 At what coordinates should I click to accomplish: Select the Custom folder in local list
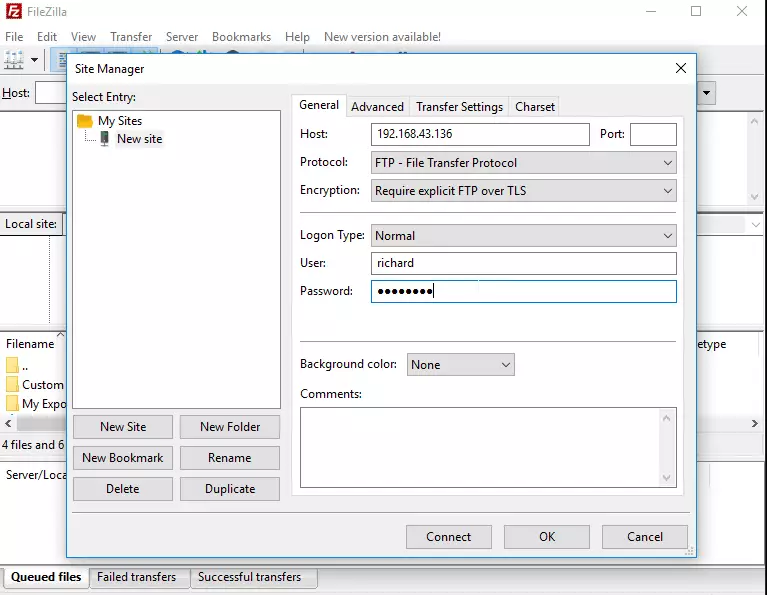(35, 385)
